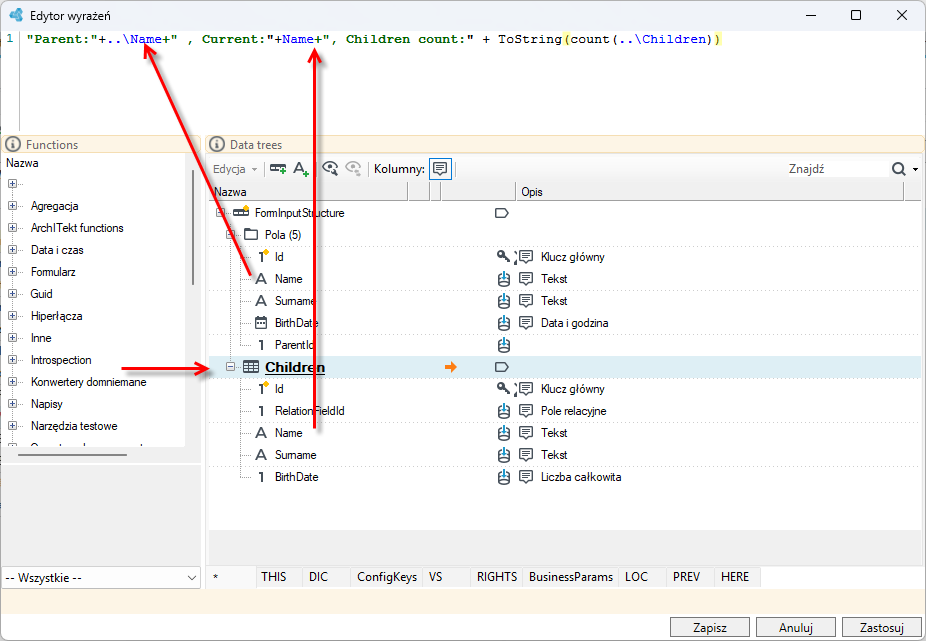Click the Zapisz button
Screen dimensions: 926x641
710,627
